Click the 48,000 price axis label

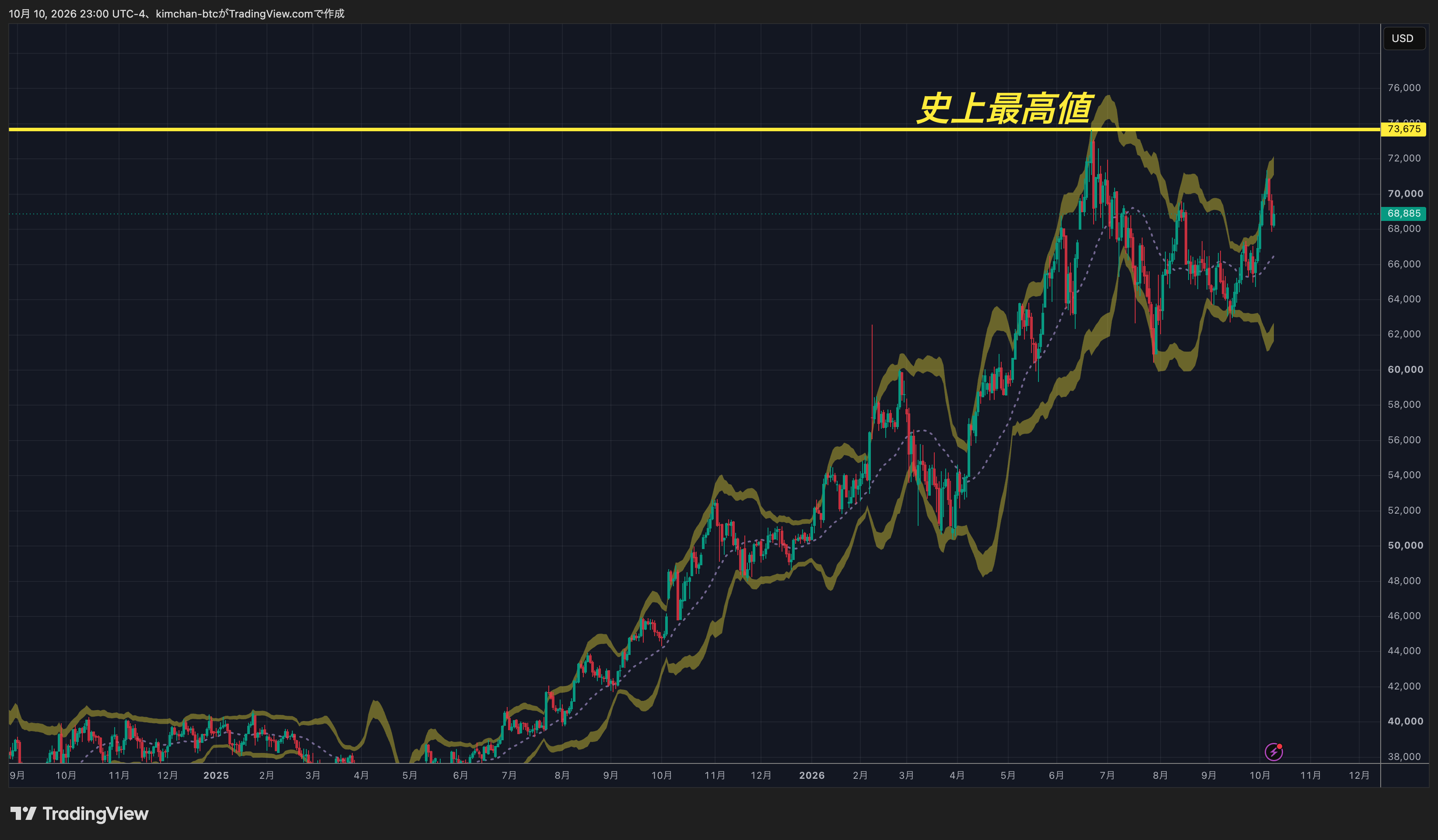(1404, 581)
